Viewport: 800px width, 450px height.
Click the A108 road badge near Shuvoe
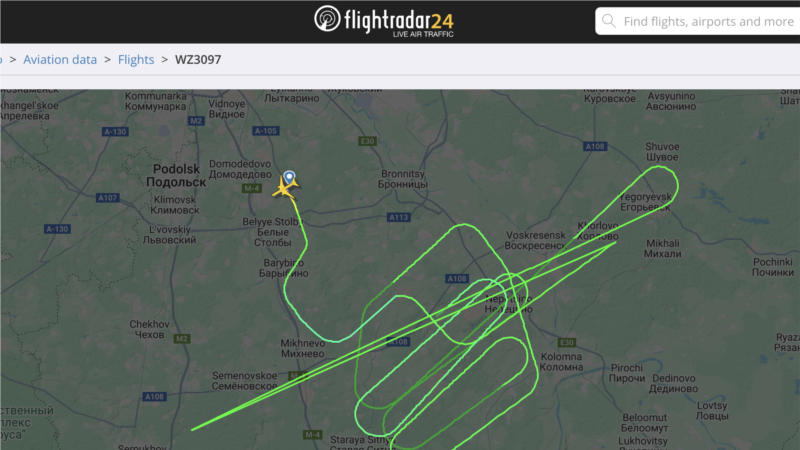[x=594, y=146]
